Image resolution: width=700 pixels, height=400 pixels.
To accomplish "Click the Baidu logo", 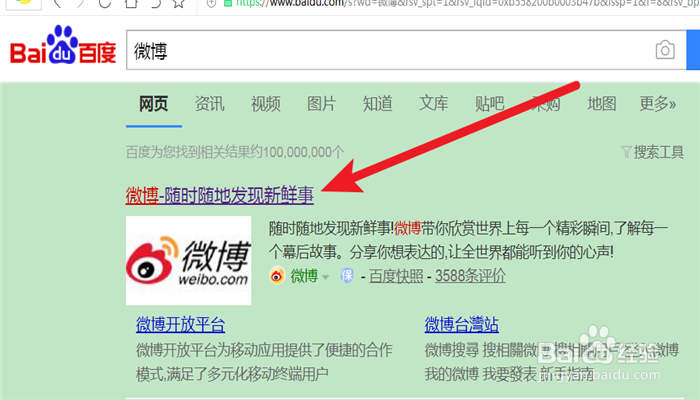I will pyautogui.click(x=63, y=45).
